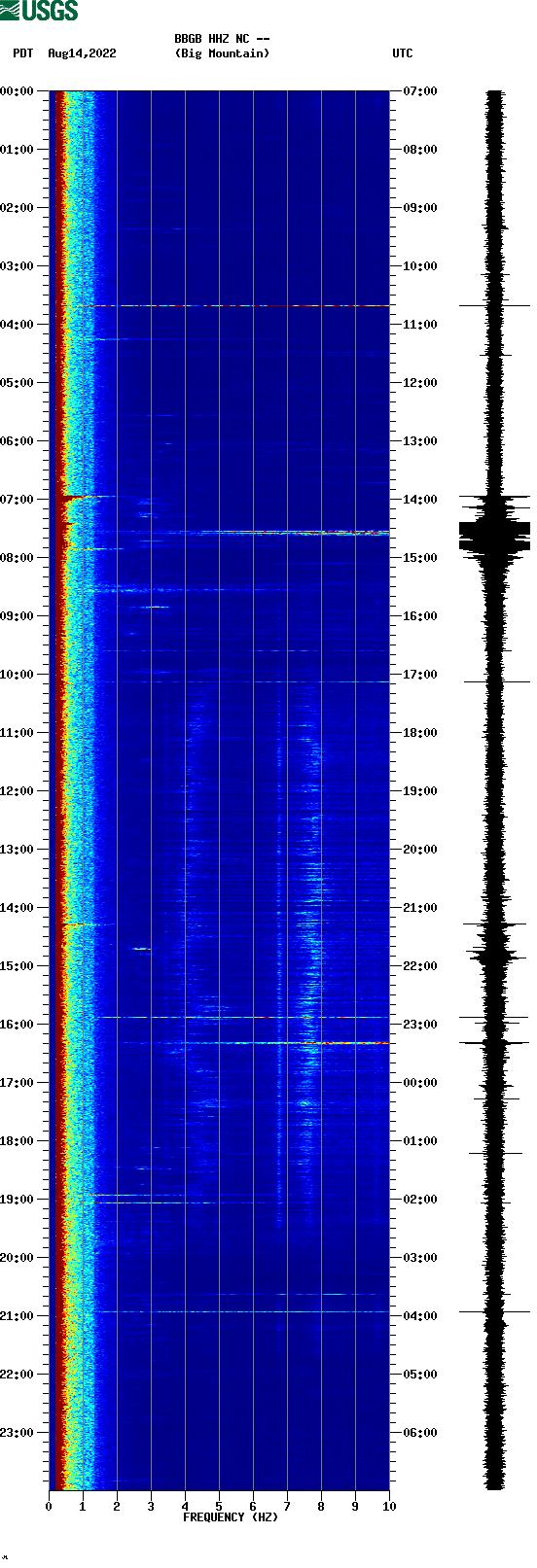Click the 16:00 PDT left axis label

[18, 1025]
